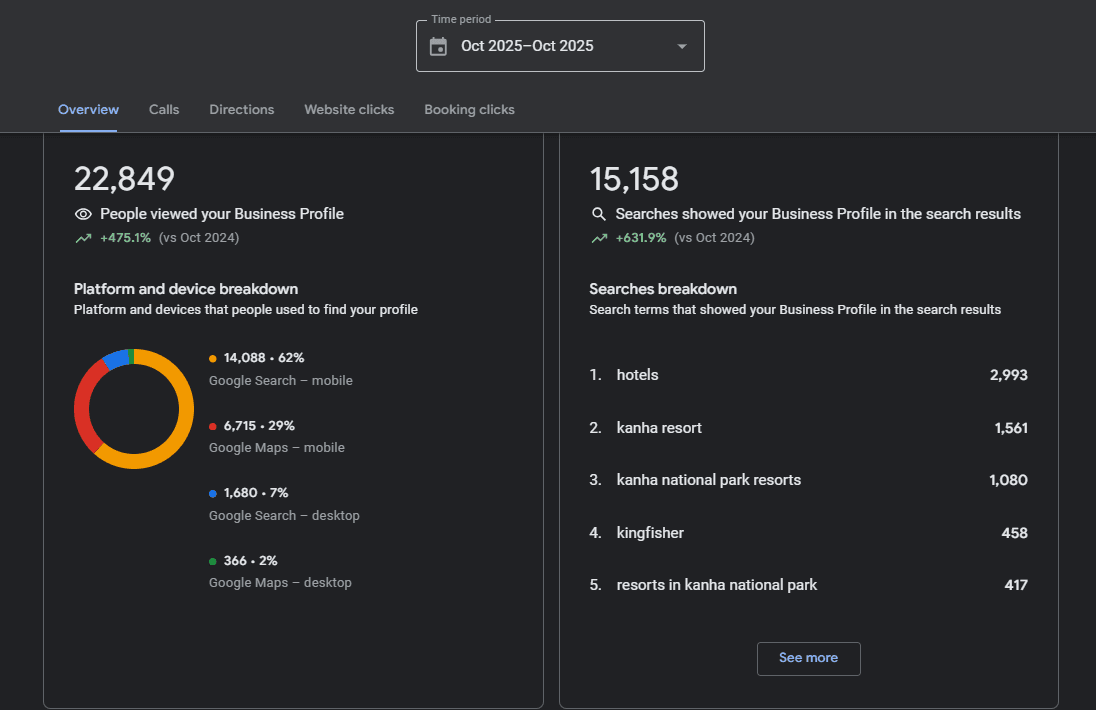Click 'kanha national park resorts' search term
1096x710 pixels.
click(x=709, y=480)
